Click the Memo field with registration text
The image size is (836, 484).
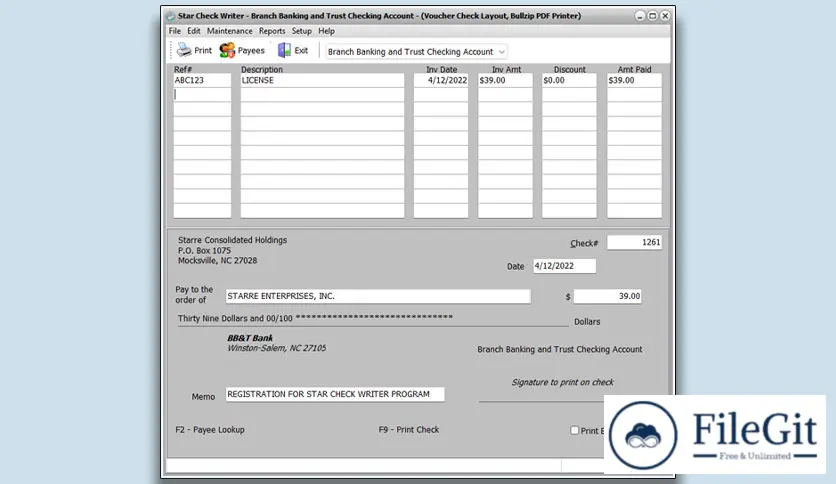click(x=335, y=394)
